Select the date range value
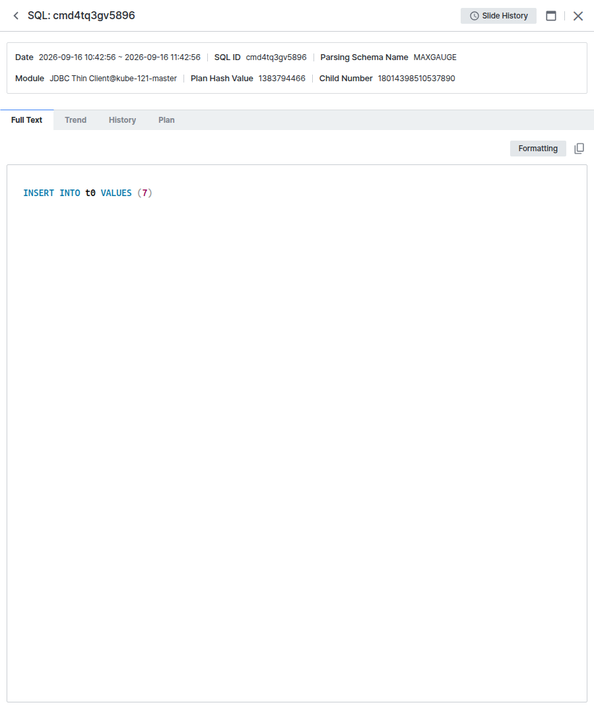The height and width of the screenshot is (713, 594). [x=120, y=57]
